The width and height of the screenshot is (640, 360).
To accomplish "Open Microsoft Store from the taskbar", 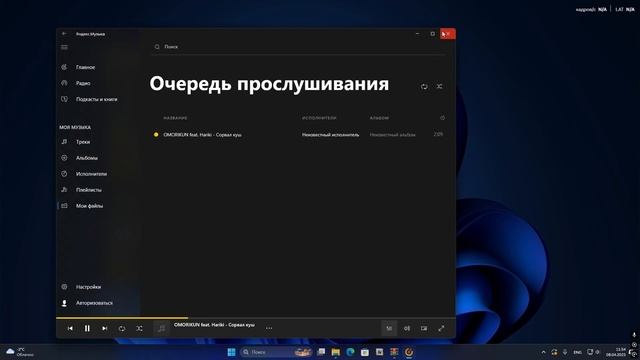I will pos(365,352).
